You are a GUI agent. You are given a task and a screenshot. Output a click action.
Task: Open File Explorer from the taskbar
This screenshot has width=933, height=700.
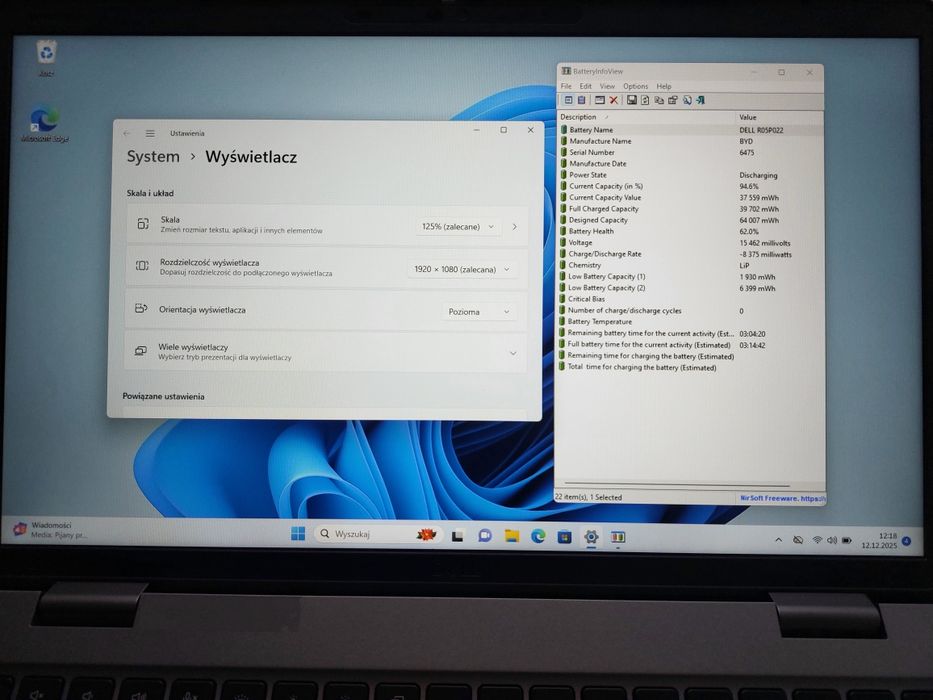[x=512, y=536]
